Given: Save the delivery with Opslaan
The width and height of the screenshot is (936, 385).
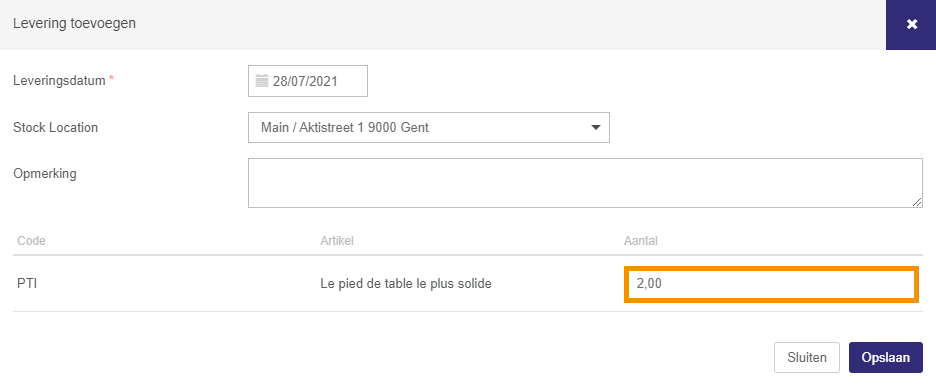Looking at the screenshot, I should (x=886, y=358).
